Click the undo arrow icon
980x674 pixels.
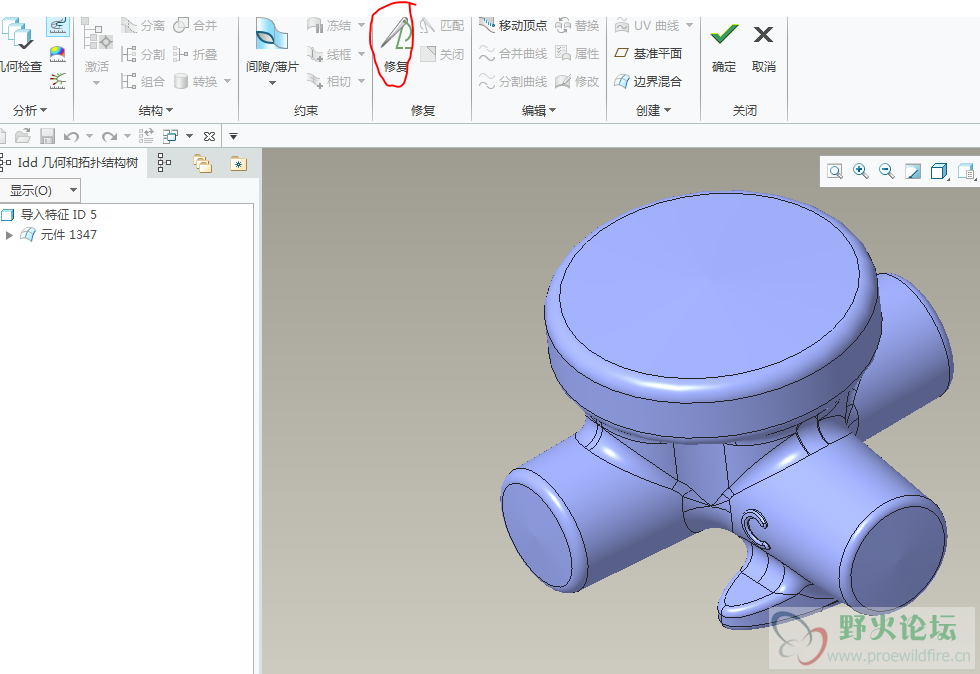tap(71, 136)
